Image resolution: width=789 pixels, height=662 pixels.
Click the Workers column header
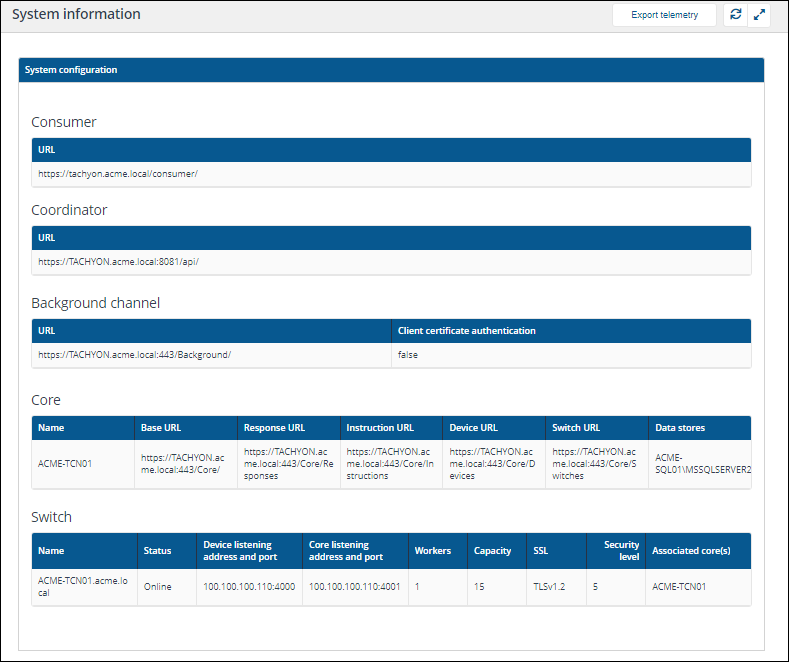click(x=433, y=551)
